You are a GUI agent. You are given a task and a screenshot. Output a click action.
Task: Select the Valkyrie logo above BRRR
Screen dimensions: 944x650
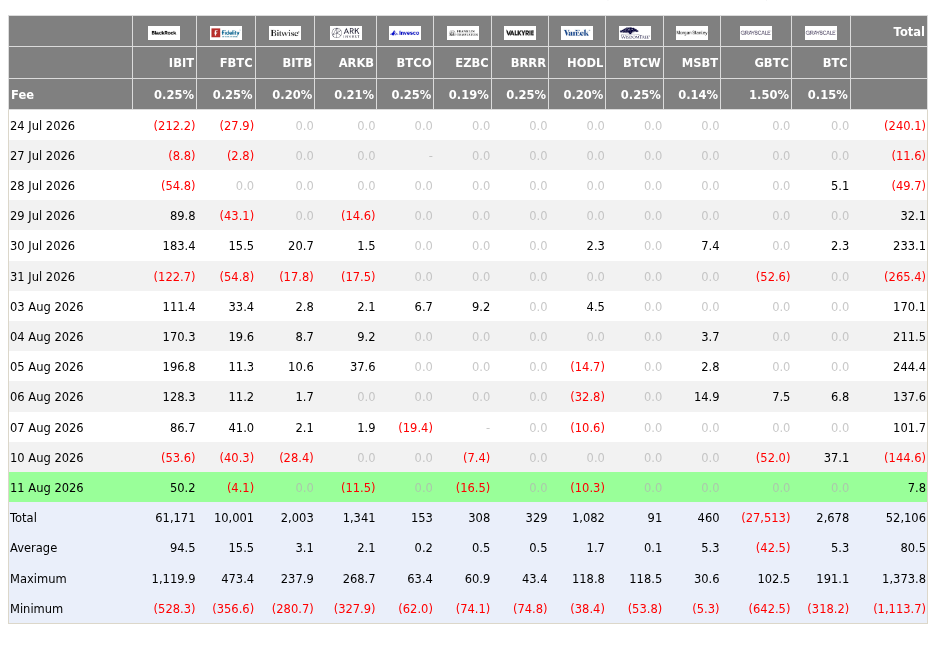tap(520, 32)
